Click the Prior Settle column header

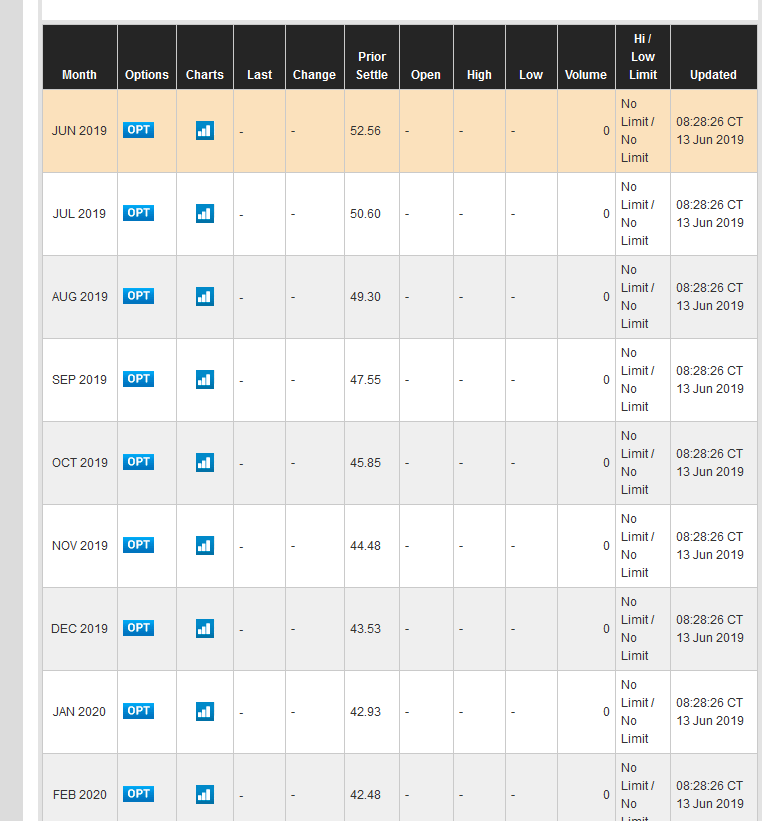coord(371,65)
